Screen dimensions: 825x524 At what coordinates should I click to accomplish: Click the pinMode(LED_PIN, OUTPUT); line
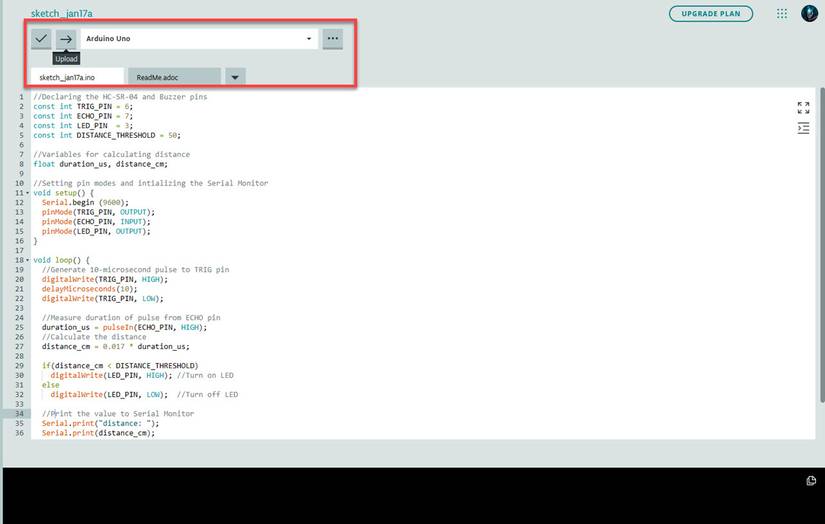click(x=96, y=231)
